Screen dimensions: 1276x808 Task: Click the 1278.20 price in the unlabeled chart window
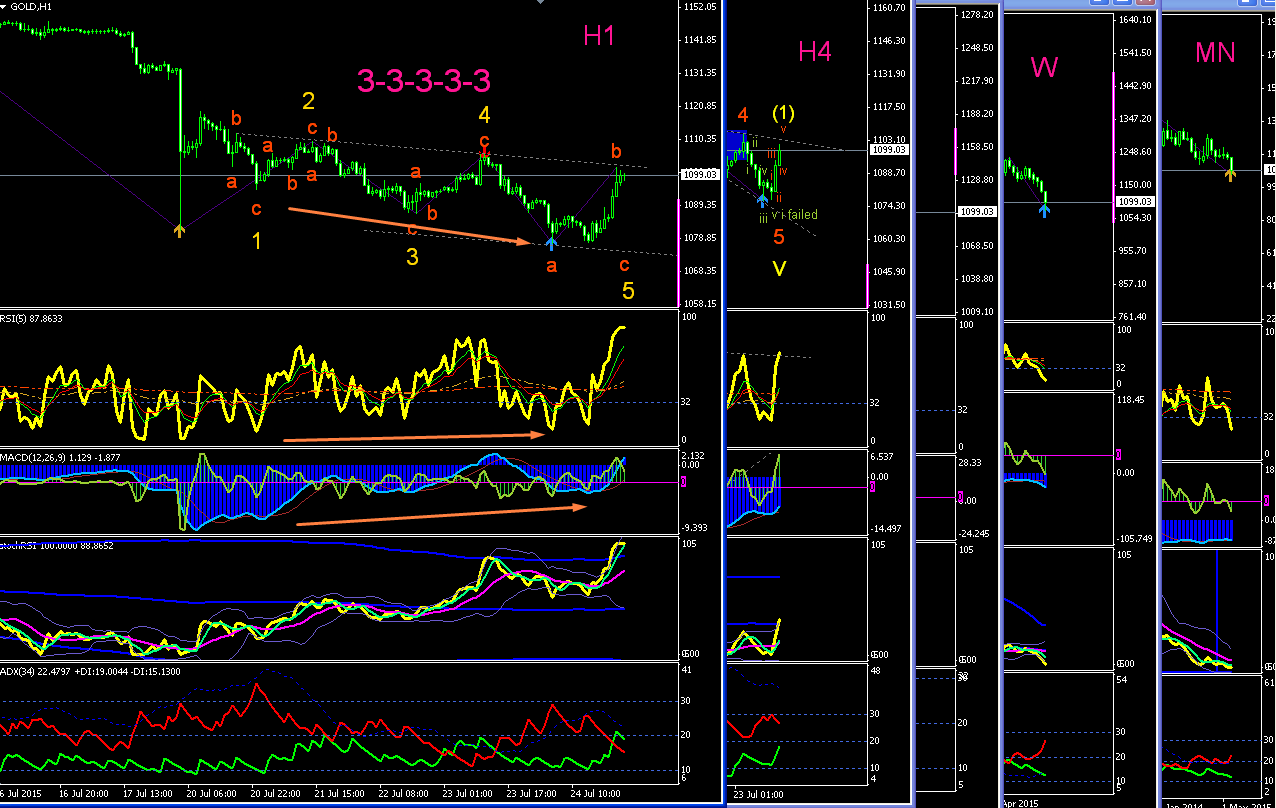tap(975, 15)
